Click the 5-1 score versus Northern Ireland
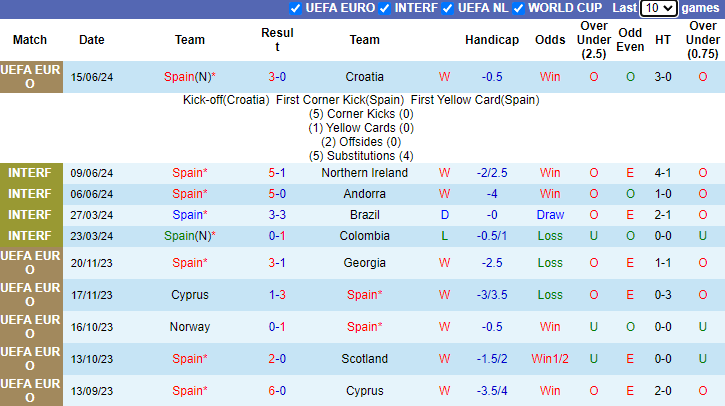Image resolution: width=725 pixels, height=406 pixels. click(x=277, y=172)
